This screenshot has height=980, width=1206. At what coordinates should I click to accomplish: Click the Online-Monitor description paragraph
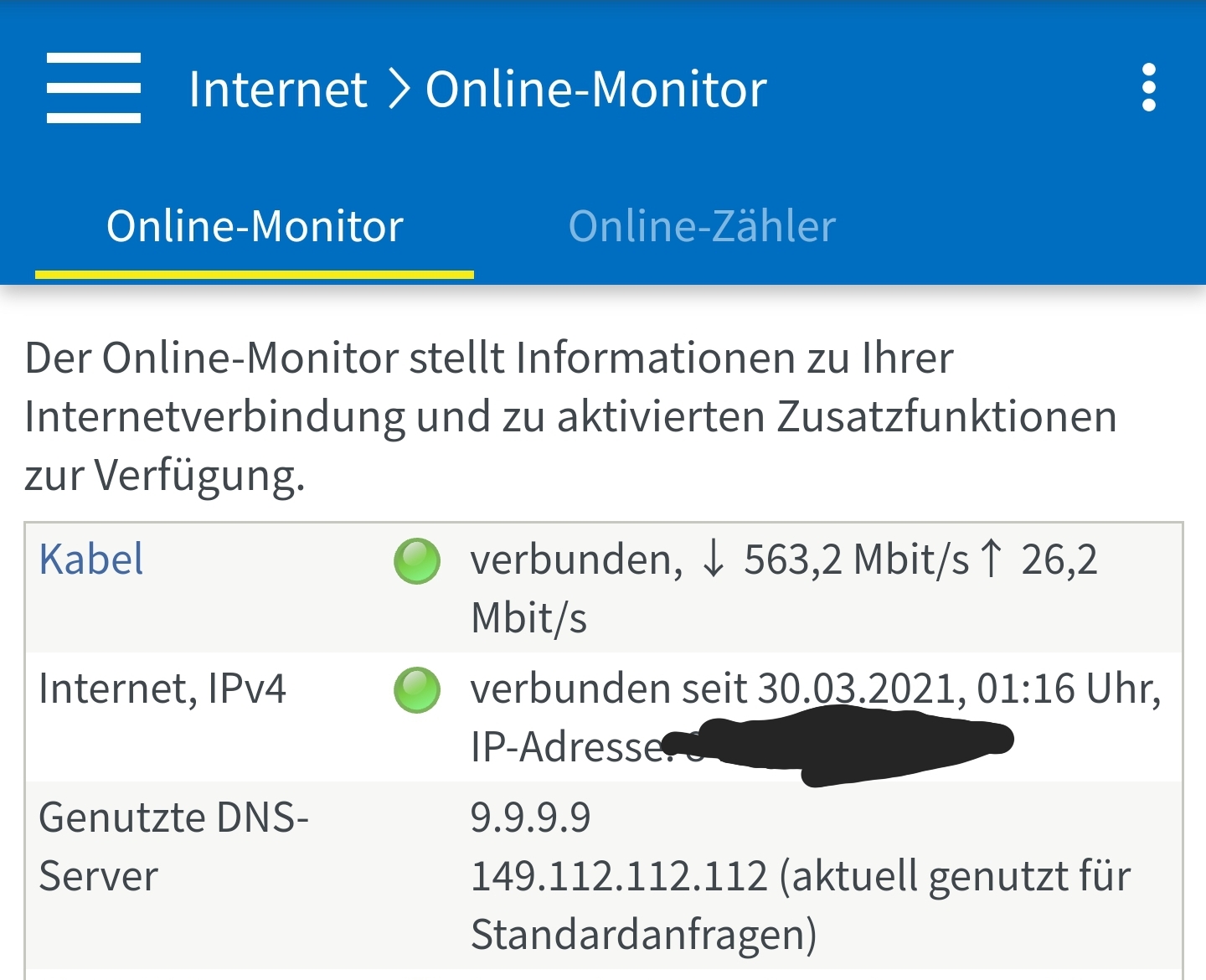569,416
